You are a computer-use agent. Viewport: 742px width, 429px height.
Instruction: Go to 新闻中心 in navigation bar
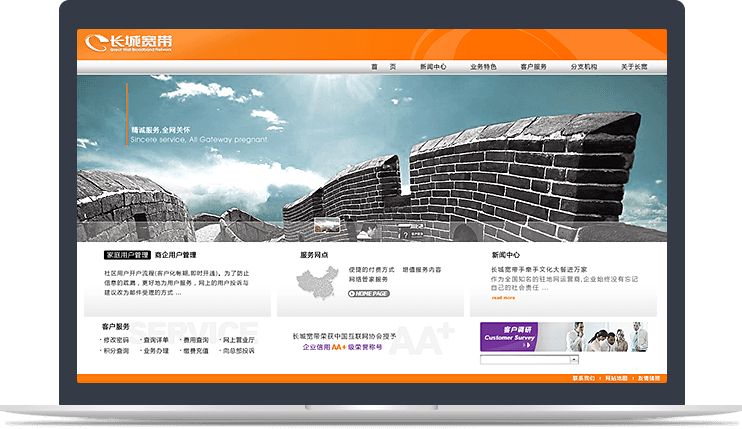(x=433, y=67)
